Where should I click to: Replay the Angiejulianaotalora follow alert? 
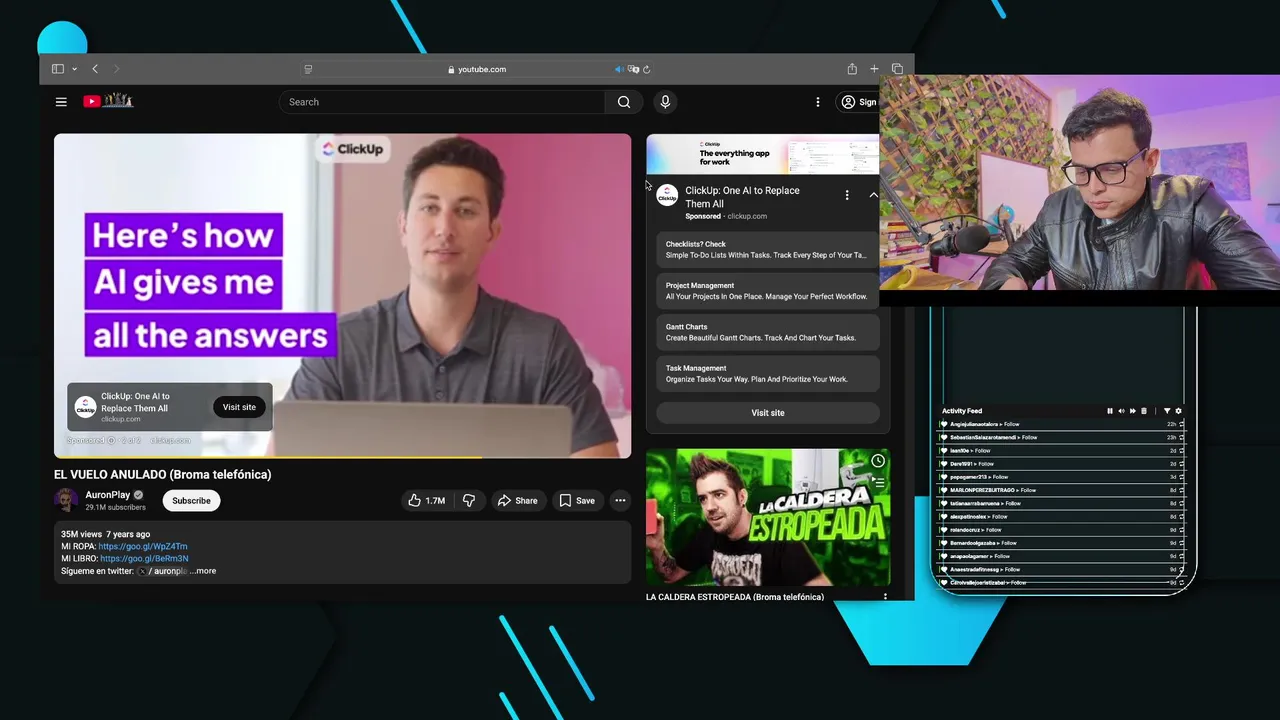coord(1181,424)
